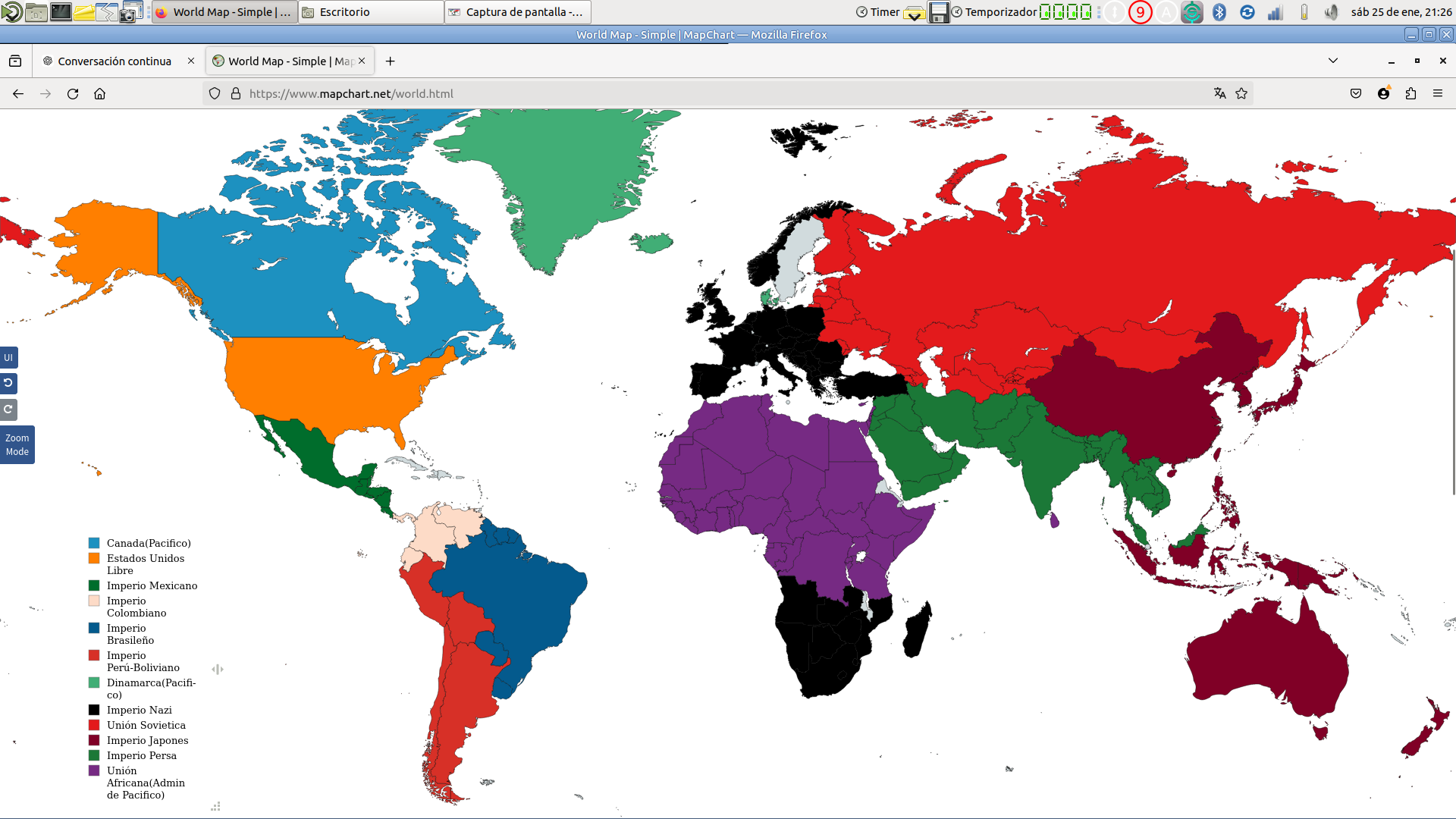Enable Zoom Mode on the map
This screenshot has width=1456, height=819.
17,444
